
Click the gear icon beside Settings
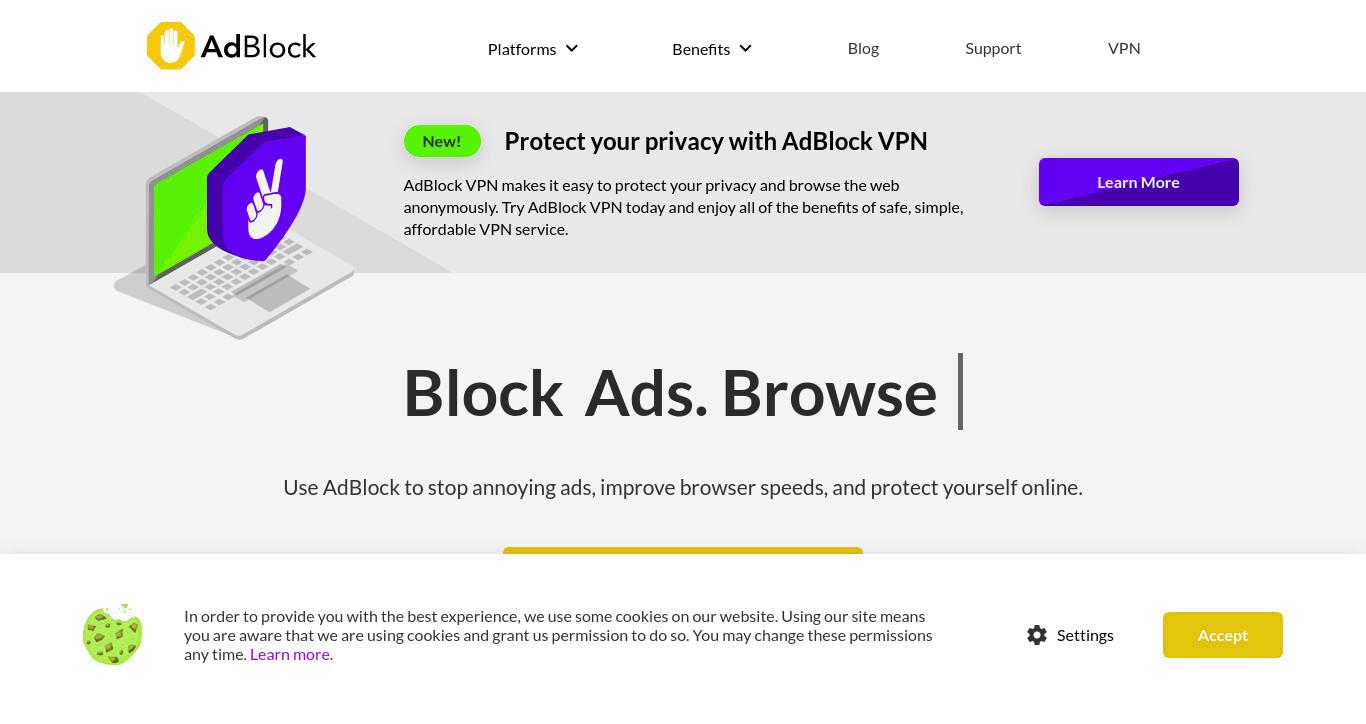(x=1037, y=635)
